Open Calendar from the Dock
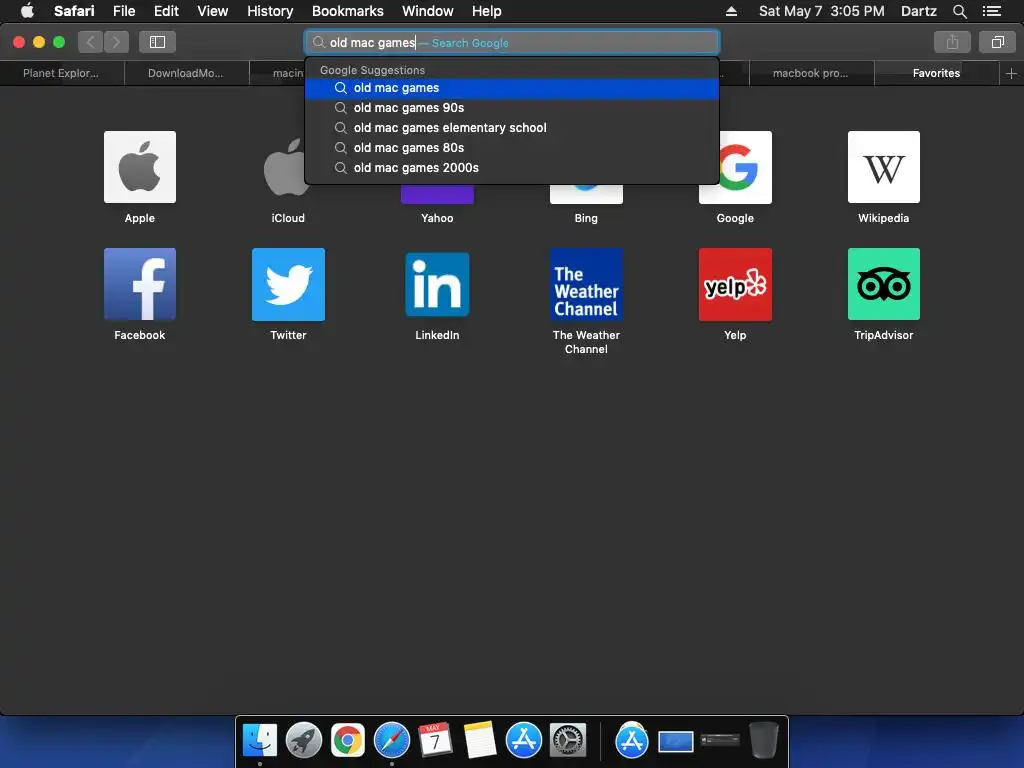Image resolution: width=1024 pixels, height=768 pixels. click(435, 741)
